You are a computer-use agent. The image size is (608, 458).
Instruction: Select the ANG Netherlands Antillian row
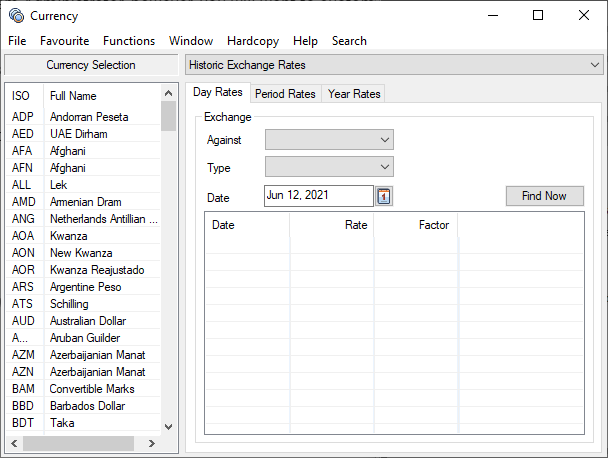(x=83, y=219)
